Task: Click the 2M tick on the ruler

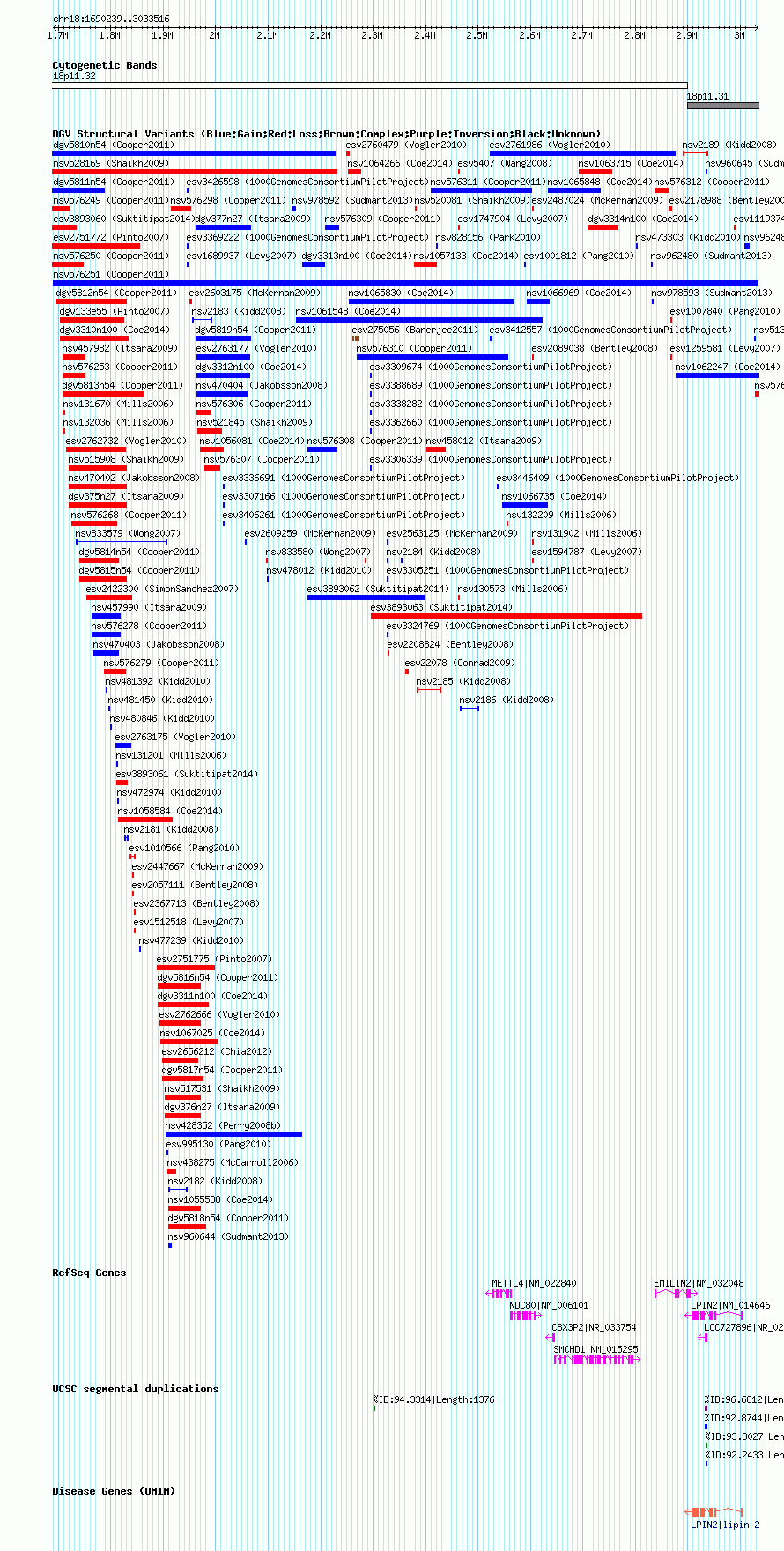Action: [x=214, y=35]
